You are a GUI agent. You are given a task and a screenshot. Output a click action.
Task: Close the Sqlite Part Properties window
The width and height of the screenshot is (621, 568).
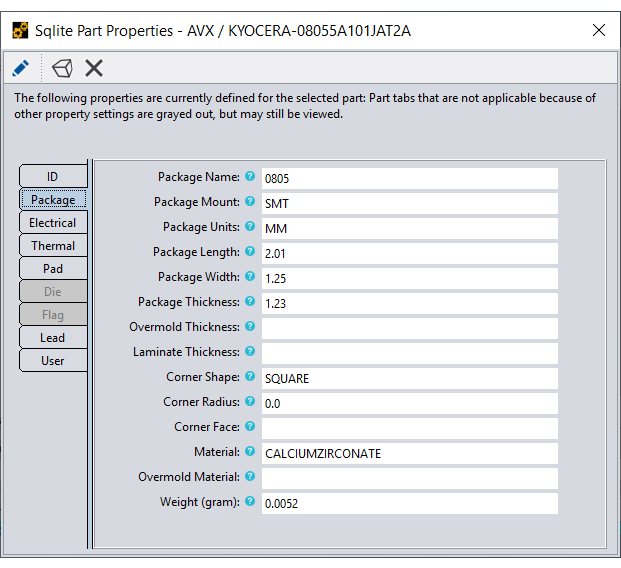tap(599, 30)
